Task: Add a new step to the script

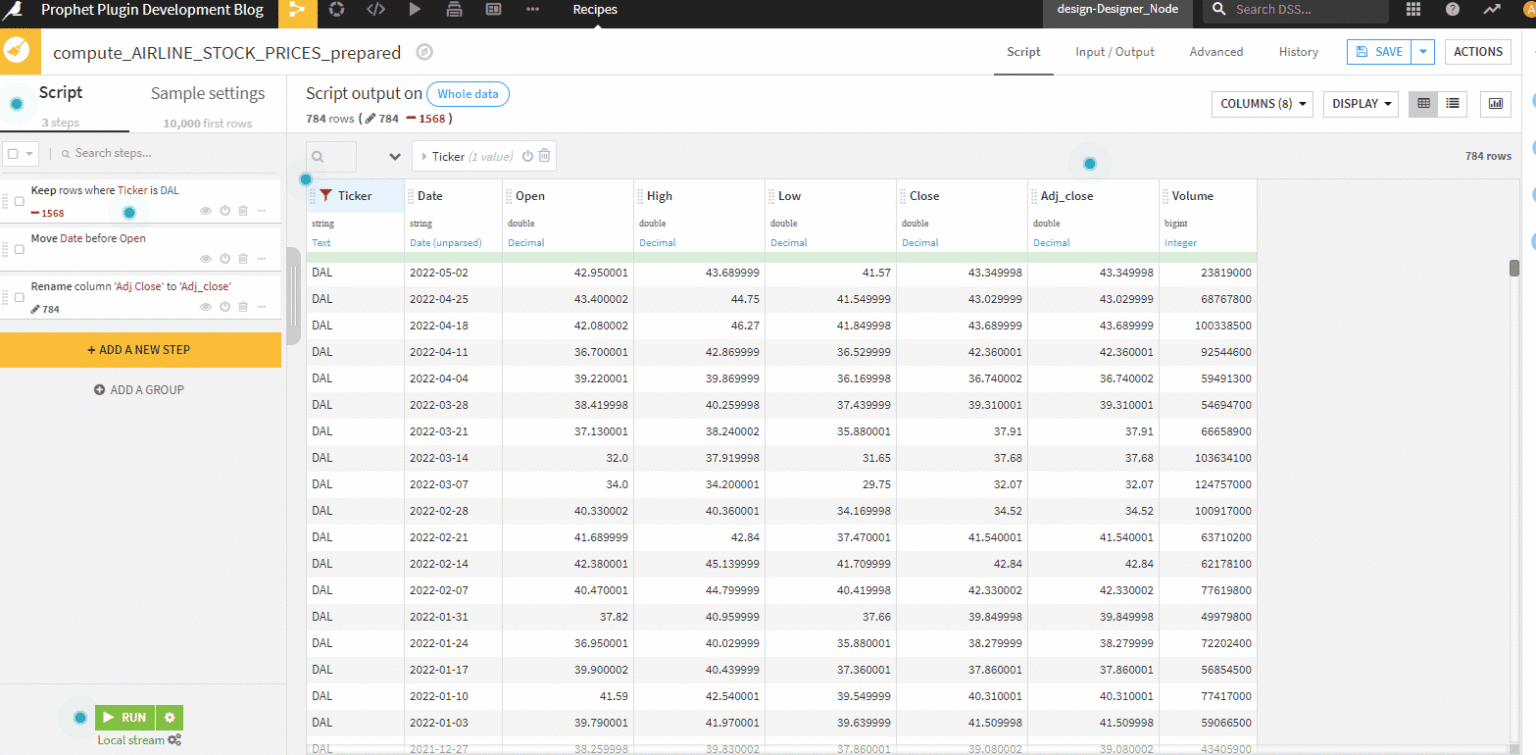Action: (x=140, y=350)
